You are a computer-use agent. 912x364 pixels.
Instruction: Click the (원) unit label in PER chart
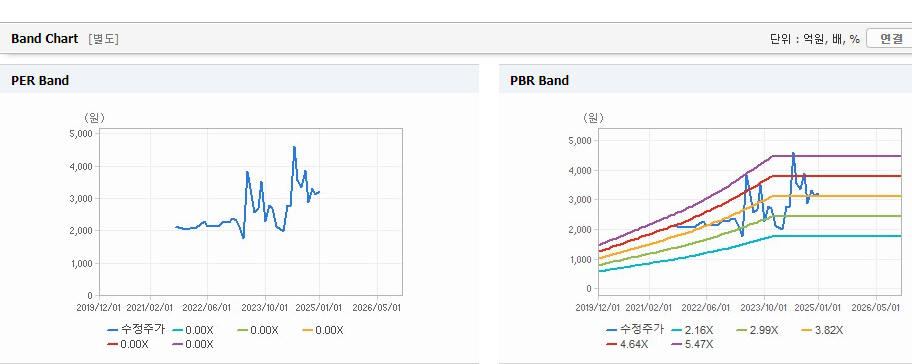point(94,118)
